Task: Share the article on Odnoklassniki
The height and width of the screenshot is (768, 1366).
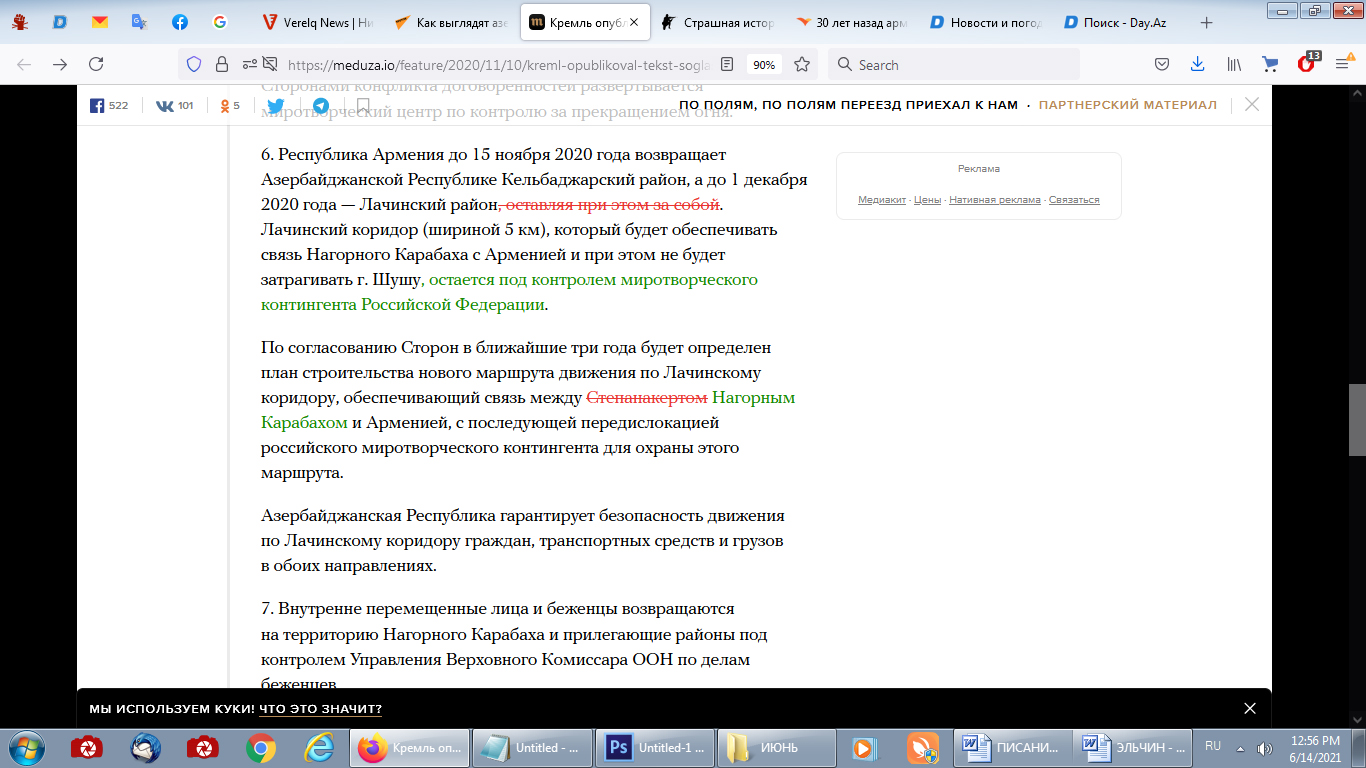Action: [x=230, y=105]
